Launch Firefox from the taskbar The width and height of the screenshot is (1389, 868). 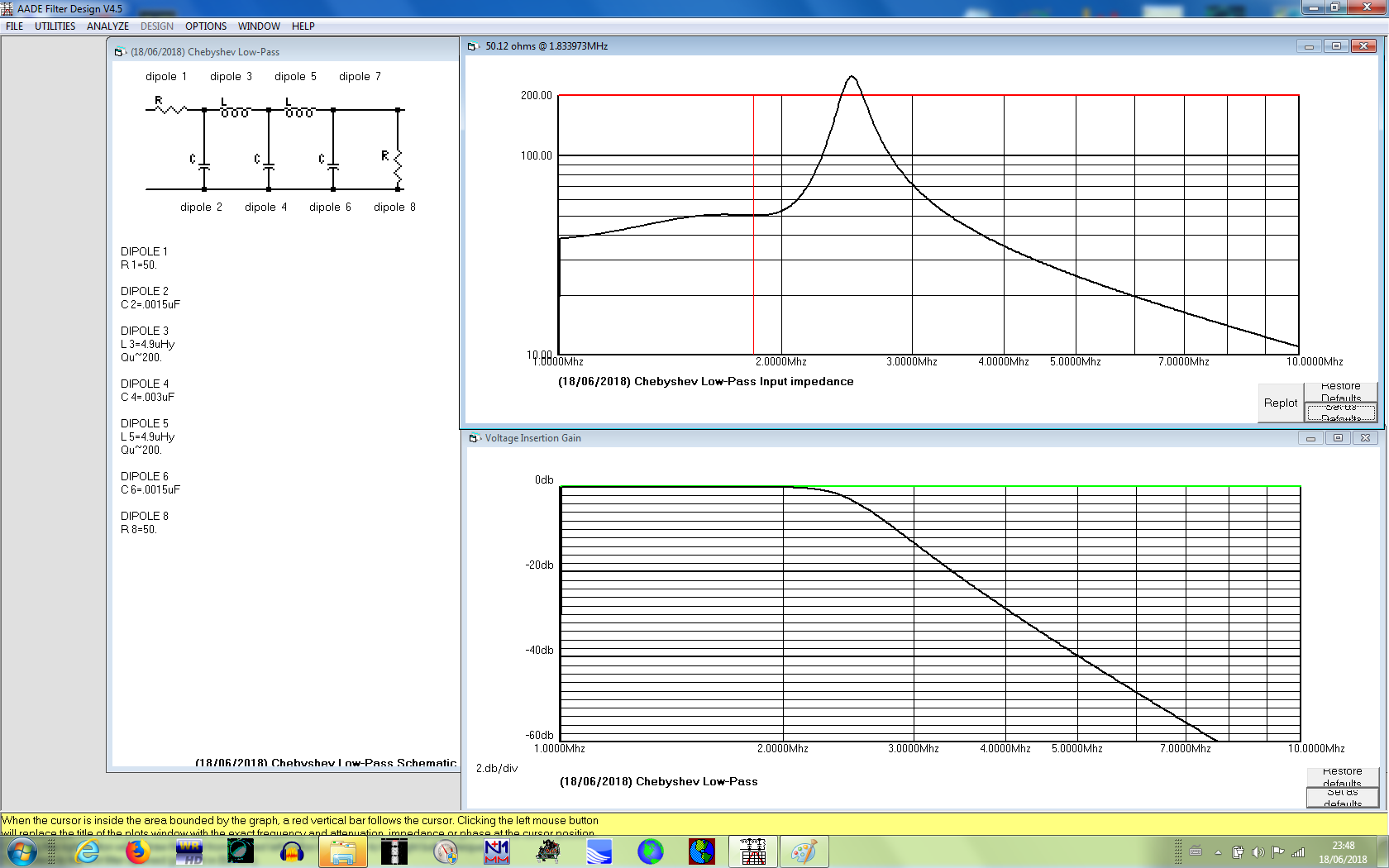pos(137,851)
